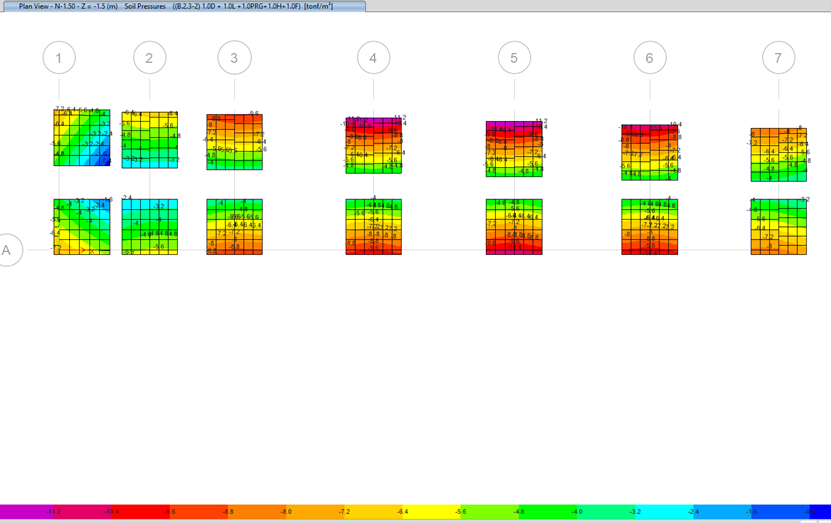
Task: Click grid line bubble 2
Action: [x=149, y=59]
